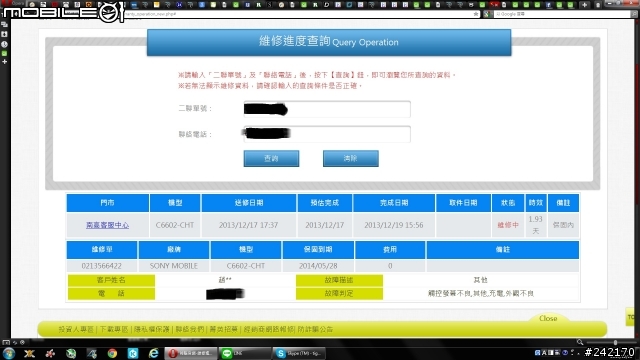The height and width of the screenshot is (360, 640).
Task: Click the topmost Opera sidebar panel icon
Action: point(4,25)
